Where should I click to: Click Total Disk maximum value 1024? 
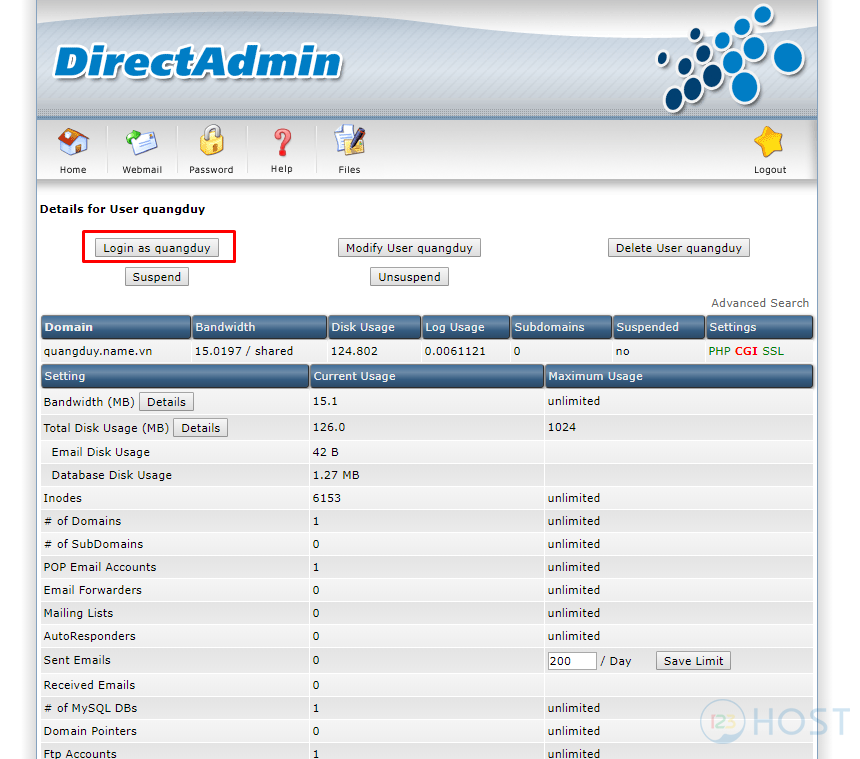click(x=562, y=427)
